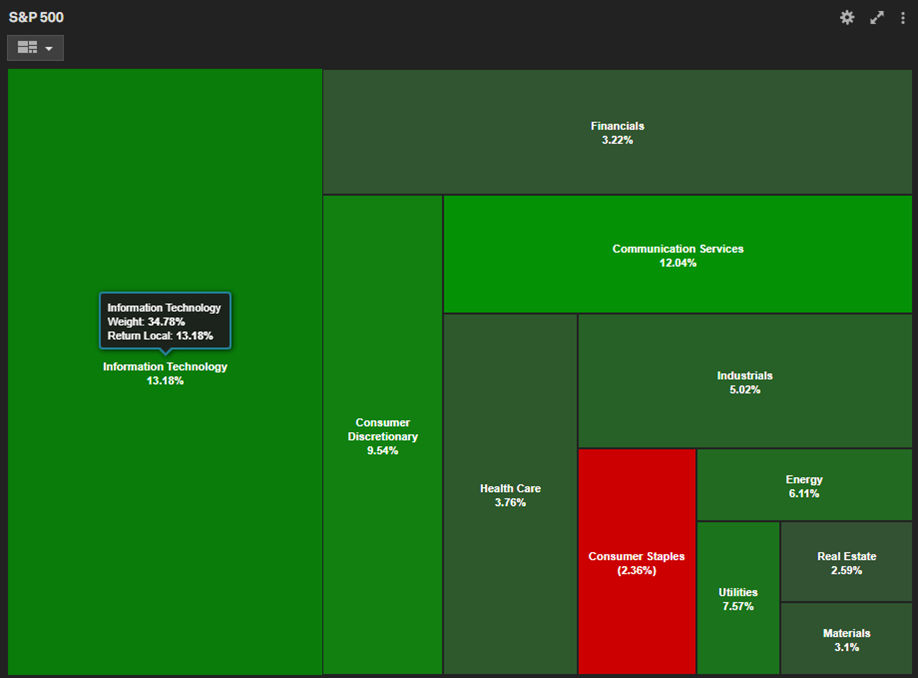Click the Information Technology tooltip heading

tap(164, 308)
